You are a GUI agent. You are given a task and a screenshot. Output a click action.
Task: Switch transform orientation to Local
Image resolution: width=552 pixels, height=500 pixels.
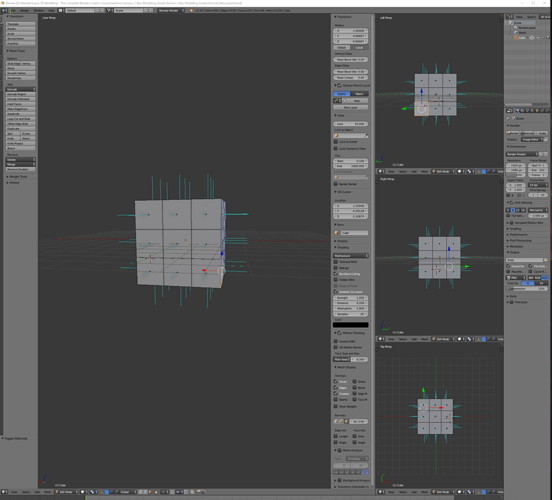359,47
